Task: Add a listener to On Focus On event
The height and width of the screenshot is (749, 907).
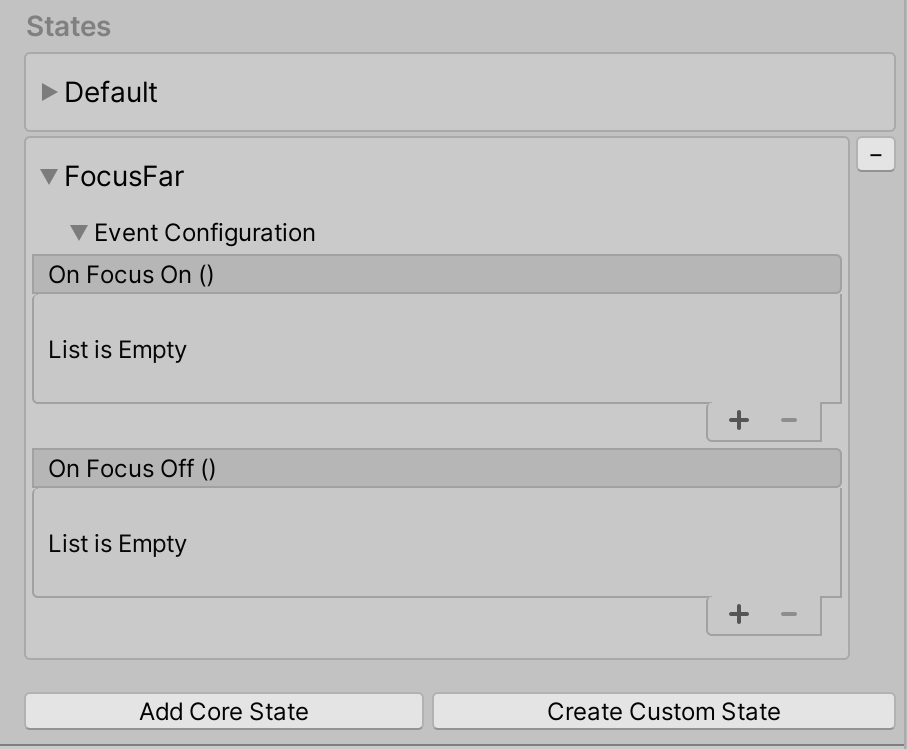Action: tap(739, 421)
